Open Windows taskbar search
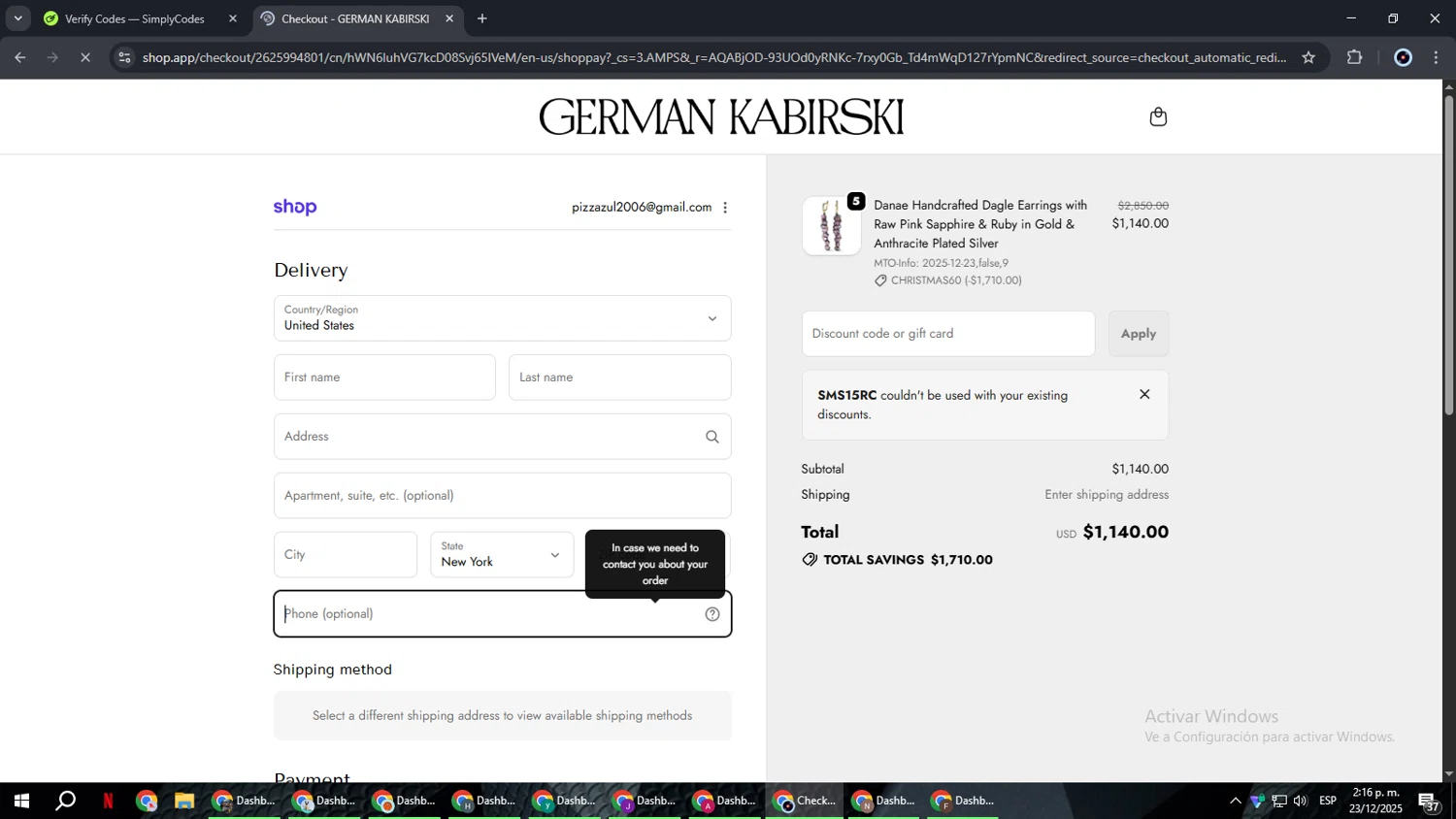 tap(65, 801)
